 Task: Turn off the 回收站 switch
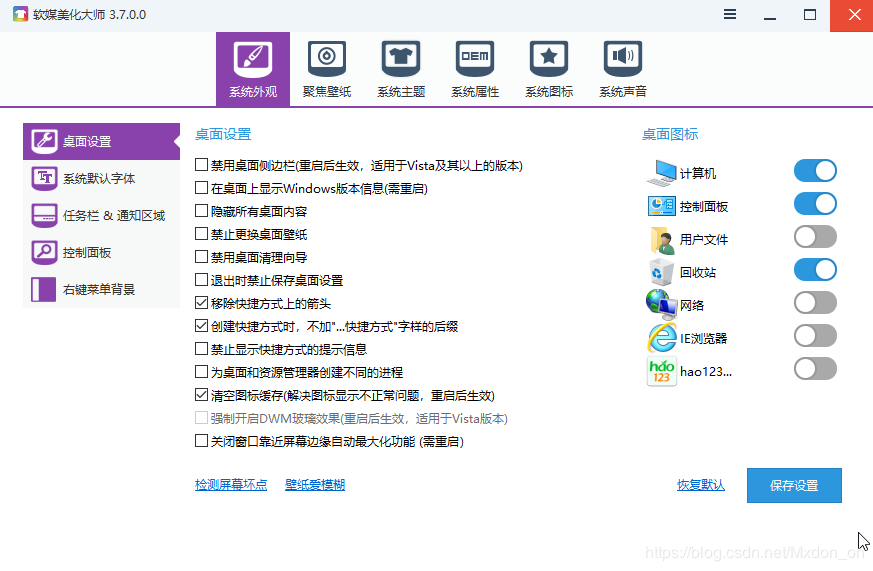pos(815,270)
